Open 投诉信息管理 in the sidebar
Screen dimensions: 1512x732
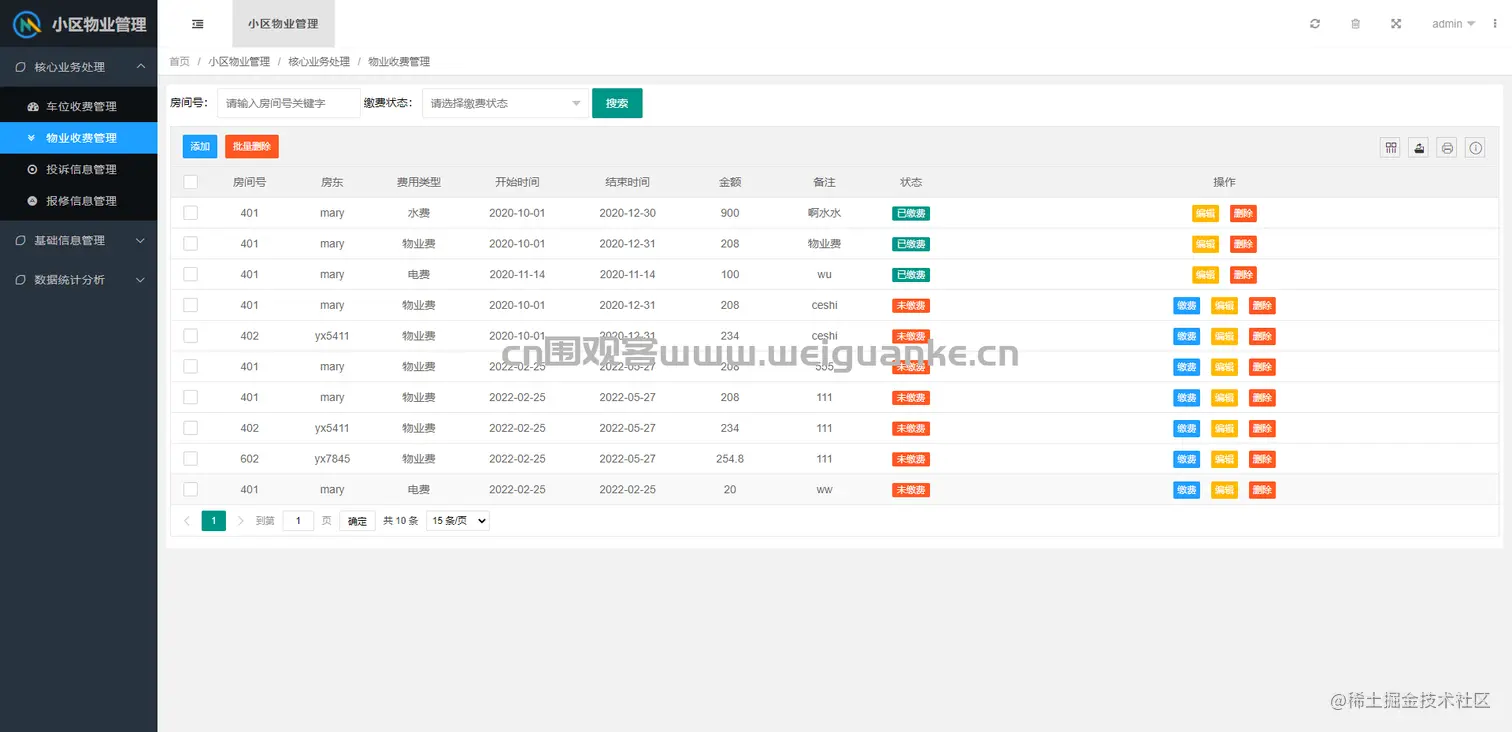(x=79, y=169)
